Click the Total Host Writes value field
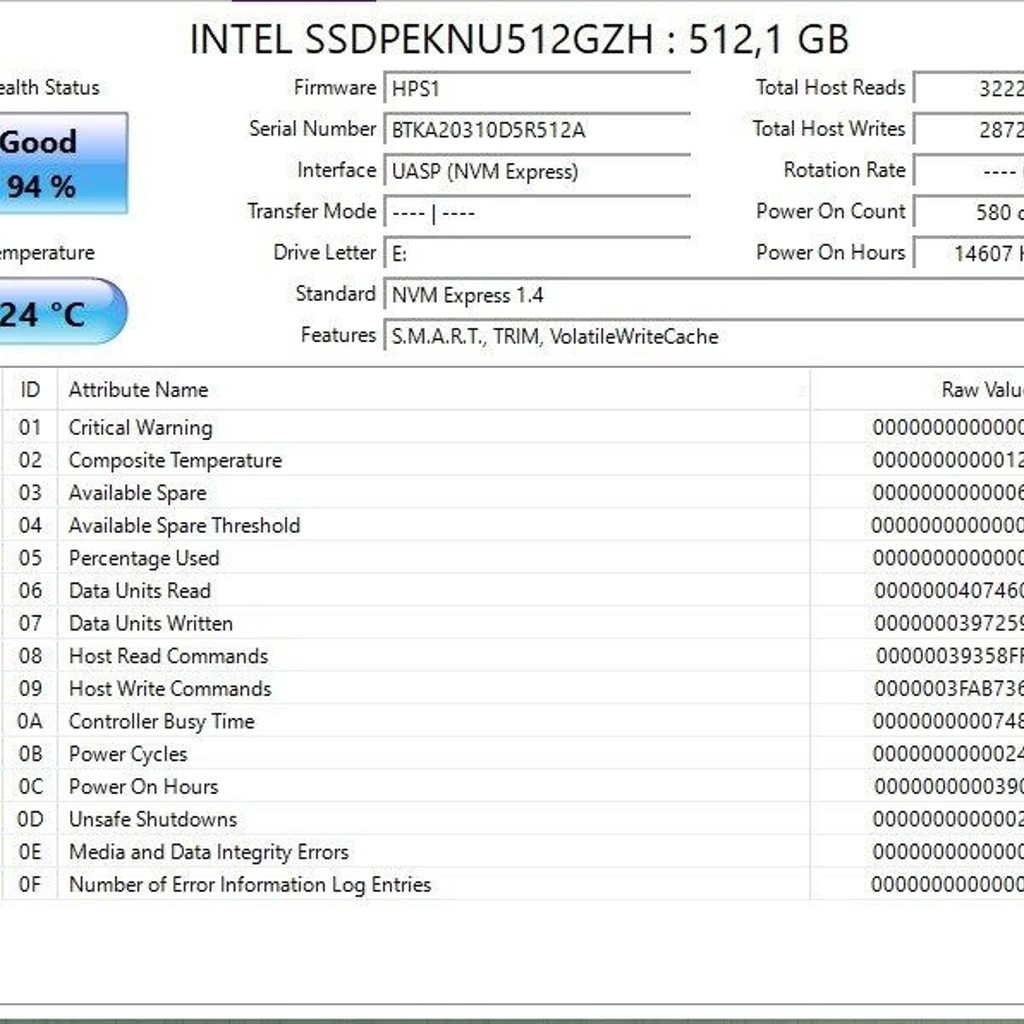 pyautogui.click(x=968, y=129)
